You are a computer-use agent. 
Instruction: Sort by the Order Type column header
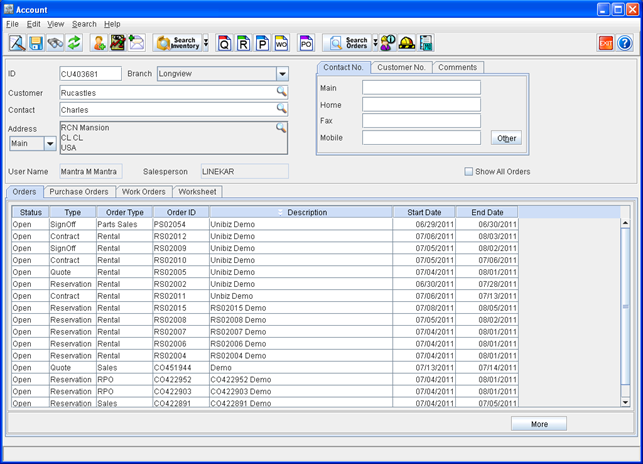click(125, 212)
